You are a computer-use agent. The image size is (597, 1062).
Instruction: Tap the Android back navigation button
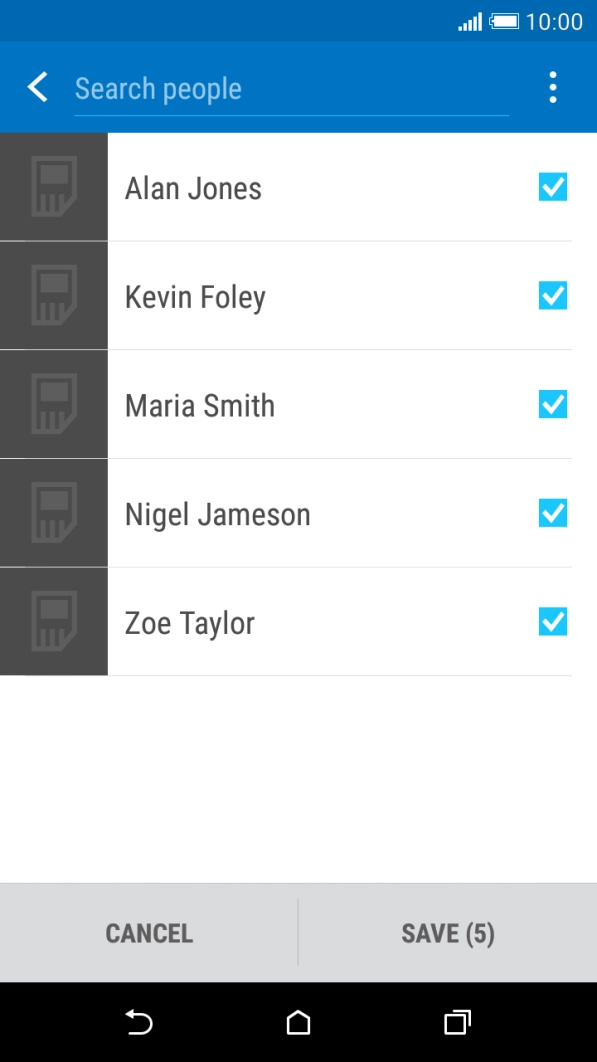pyautogui.click(x=139, y=1022)
